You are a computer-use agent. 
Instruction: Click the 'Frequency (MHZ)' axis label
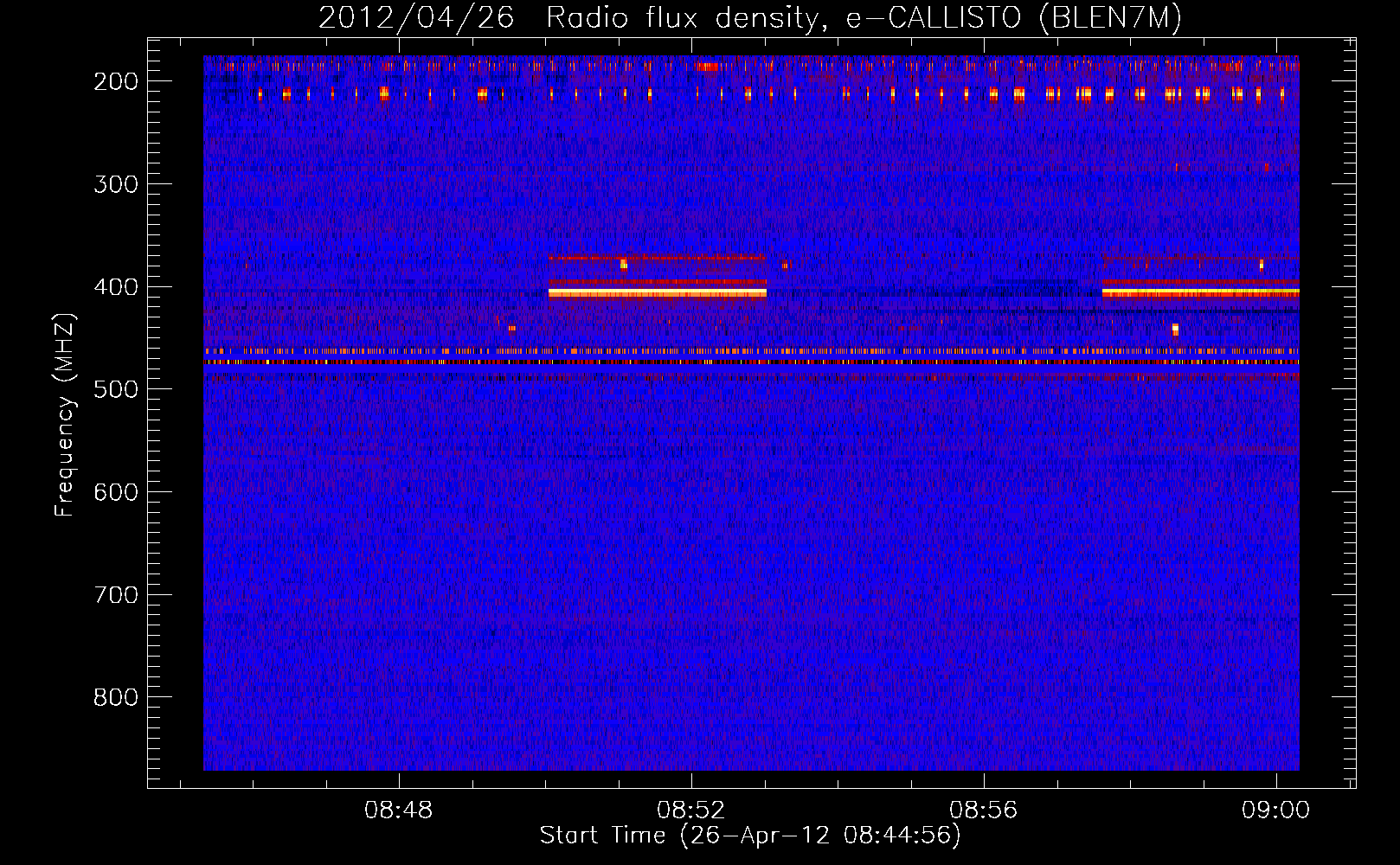coord(65,414)
